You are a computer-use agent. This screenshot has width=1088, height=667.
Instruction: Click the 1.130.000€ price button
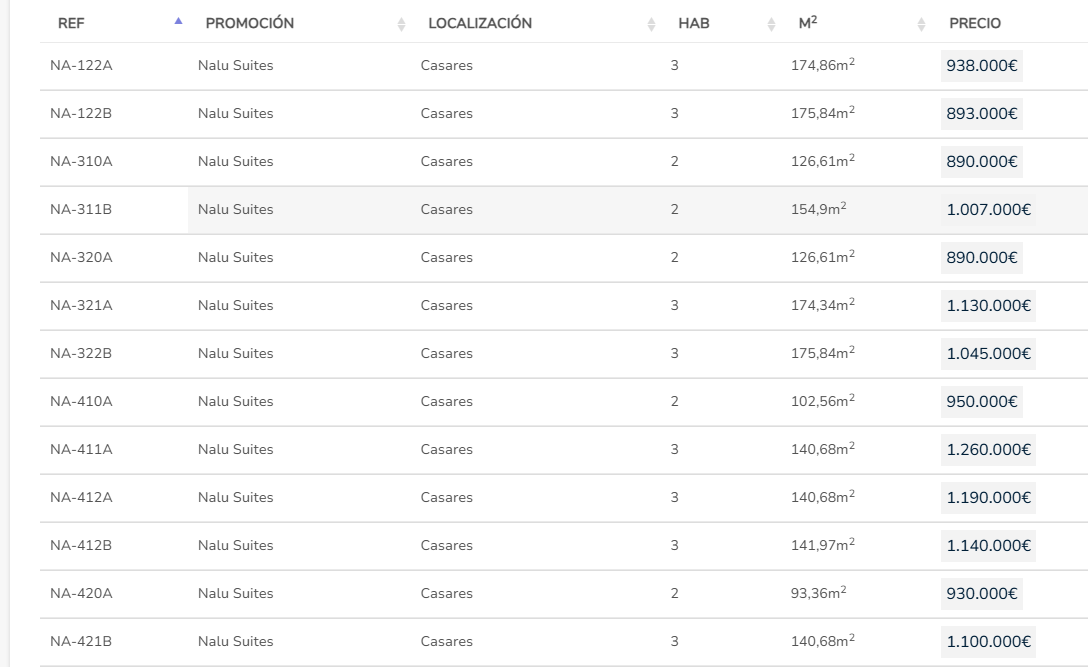[989, 306]
